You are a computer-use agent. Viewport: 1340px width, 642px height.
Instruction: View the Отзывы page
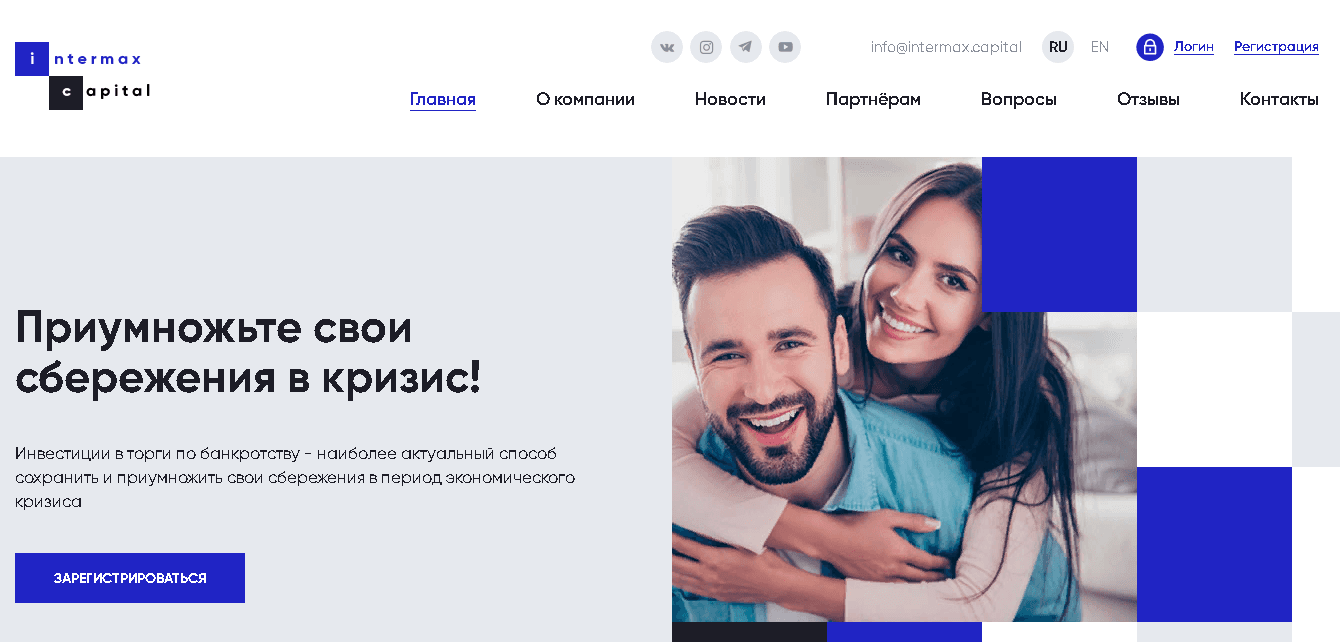point(1148,99)
